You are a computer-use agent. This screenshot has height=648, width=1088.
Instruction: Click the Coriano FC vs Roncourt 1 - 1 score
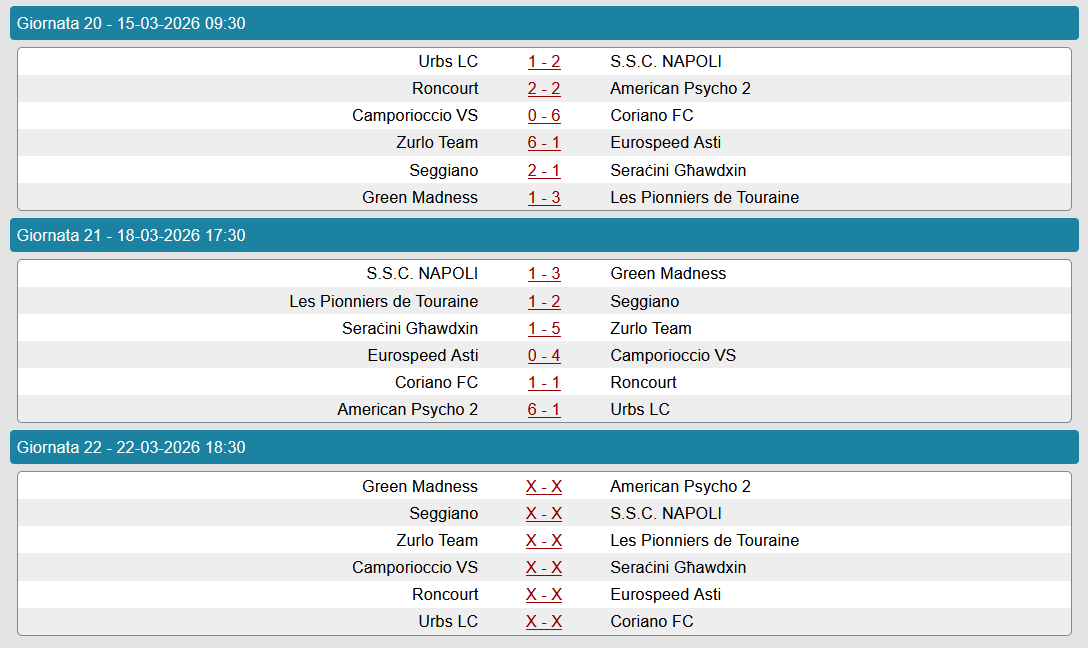544,383
